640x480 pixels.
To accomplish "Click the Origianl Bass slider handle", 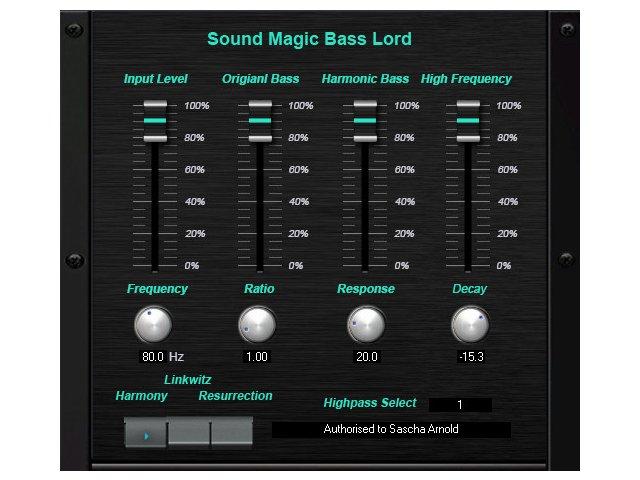I will tap(260, 121).
